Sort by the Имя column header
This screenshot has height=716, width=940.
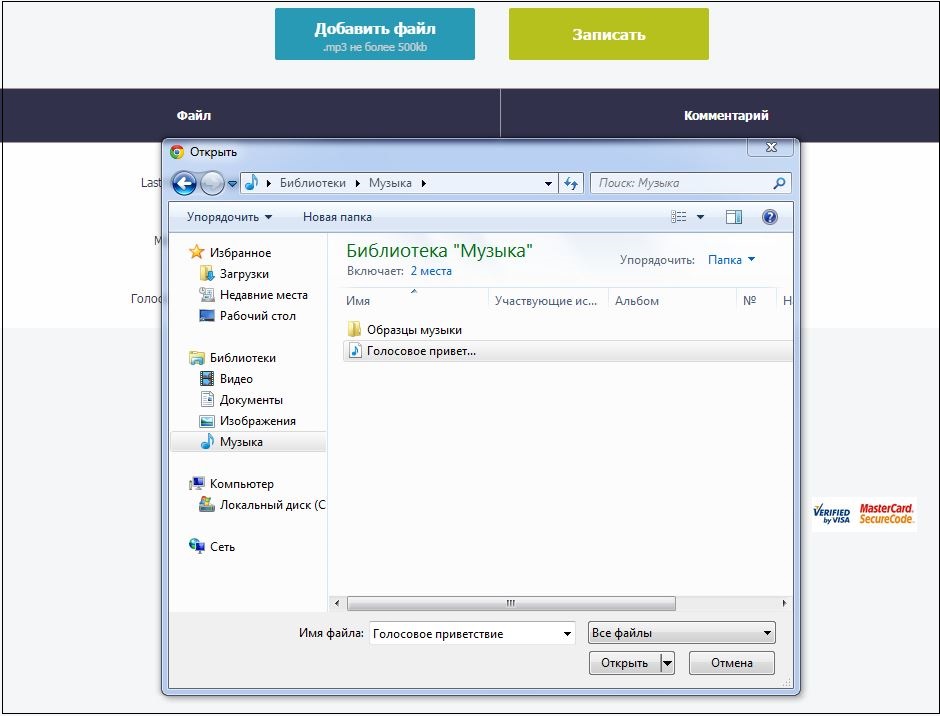pyautogui.click(x=358, y=301)
